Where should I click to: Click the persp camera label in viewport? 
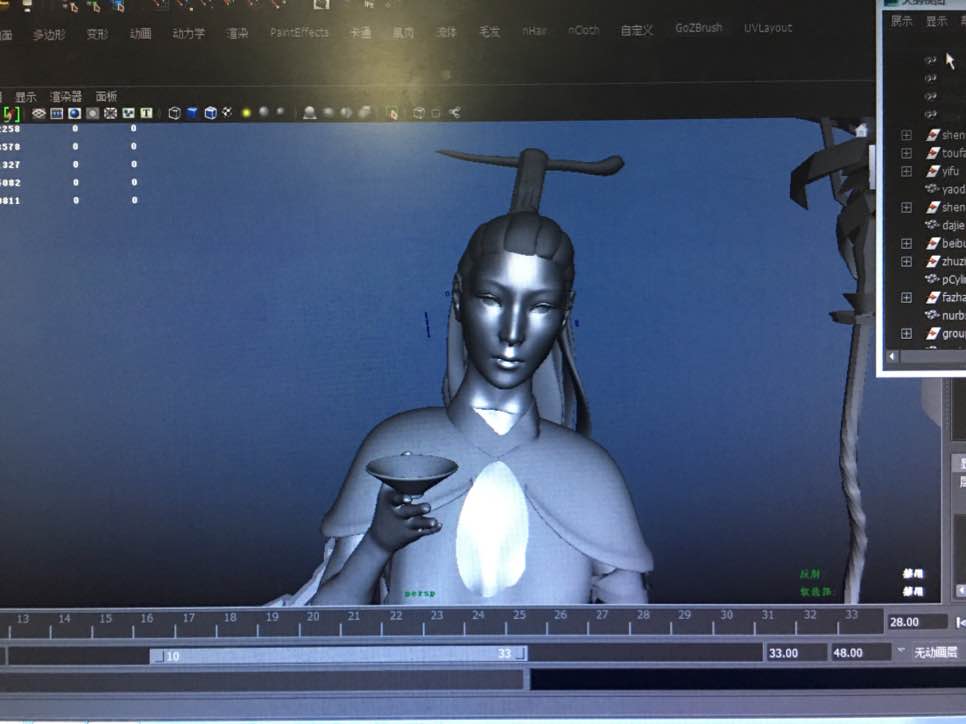pyautogui.click(x=420, y=593)
